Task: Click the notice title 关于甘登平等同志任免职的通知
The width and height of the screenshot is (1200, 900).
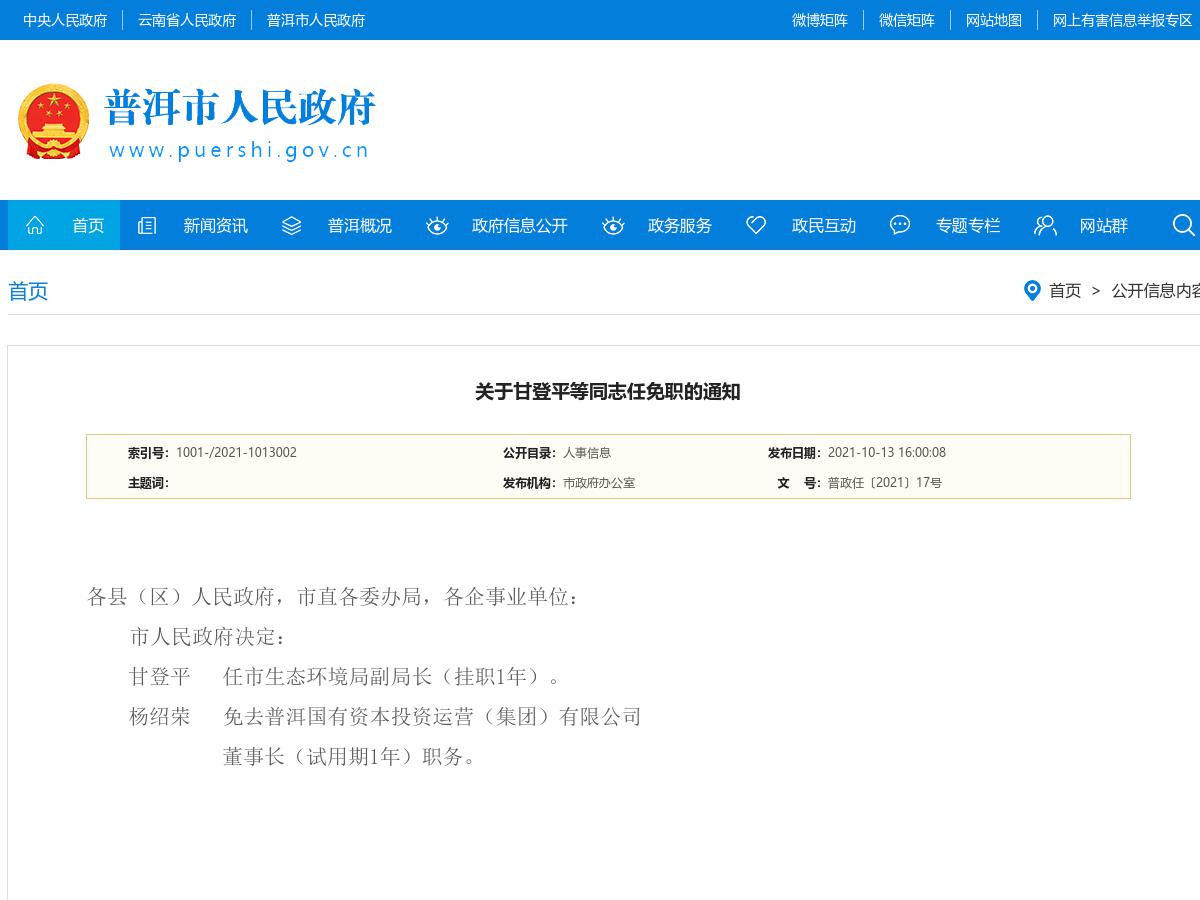Action: tap(608, 392)
